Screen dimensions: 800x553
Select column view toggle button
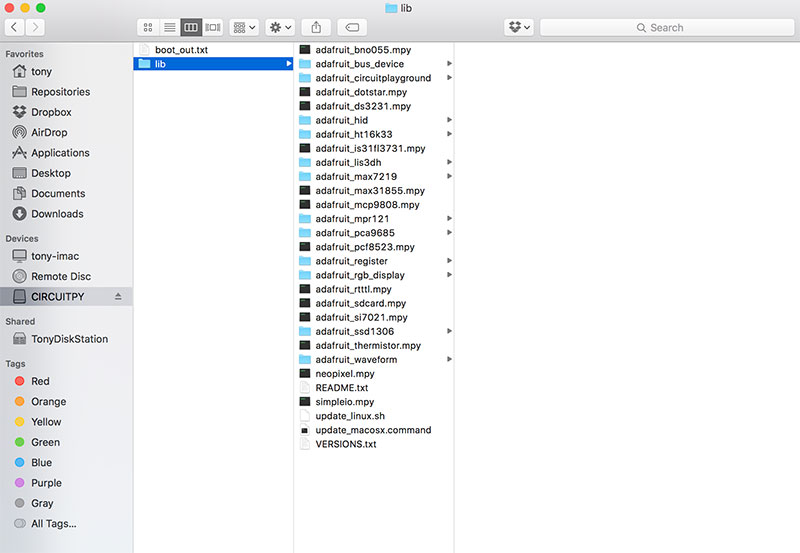click(190, 27)
